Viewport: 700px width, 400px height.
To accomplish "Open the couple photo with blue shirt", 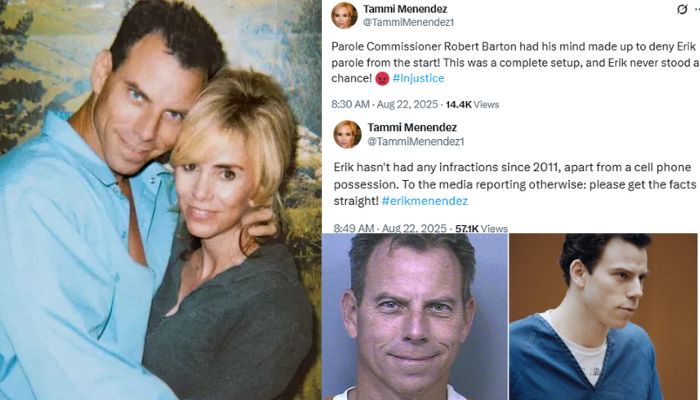I will [x=161, y=200].
